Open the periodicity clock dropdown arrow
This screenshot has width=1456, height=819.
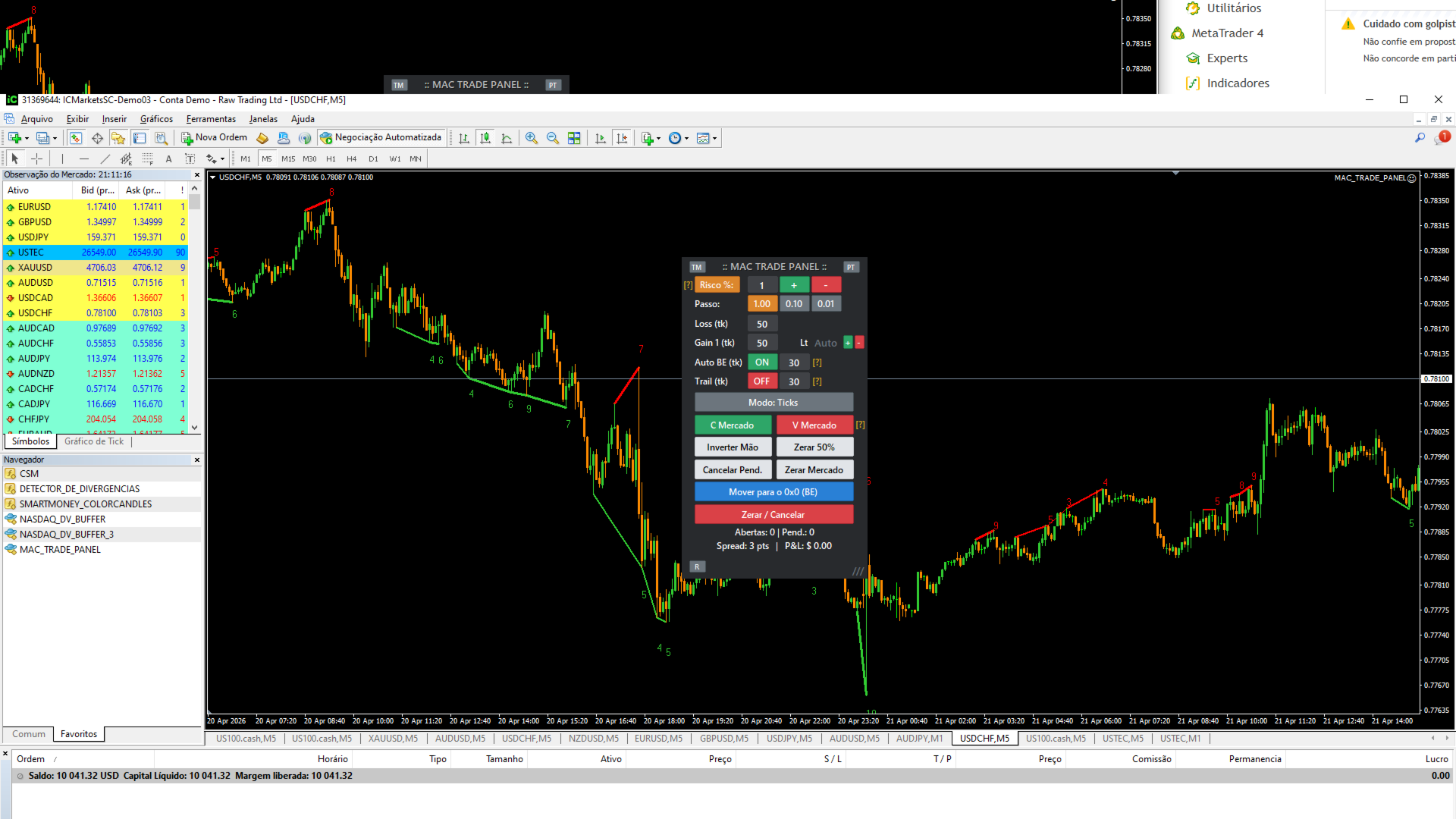coord(687,138)
